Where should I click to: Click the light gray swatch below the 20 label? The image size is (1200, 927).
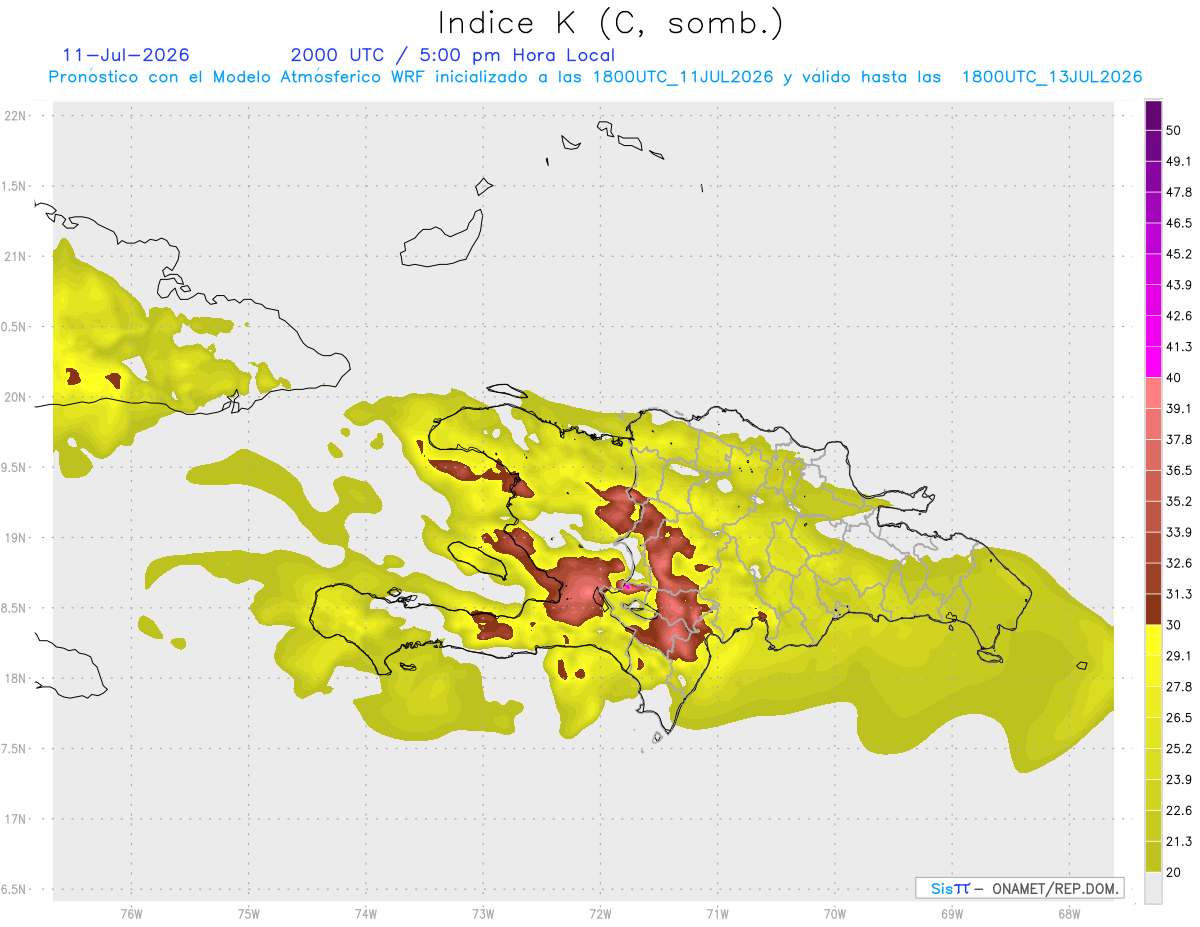pos(1153,887)
